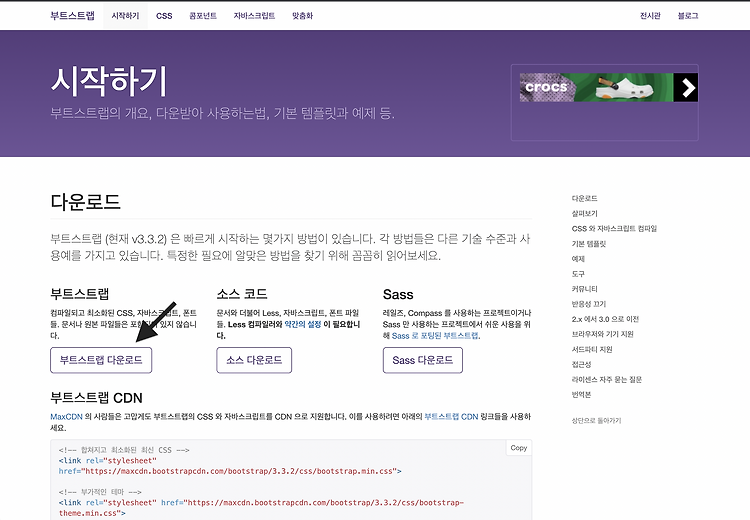Click the bootstrap-theme.min.css link code line

pyautogui.click(x=261, y=508)
